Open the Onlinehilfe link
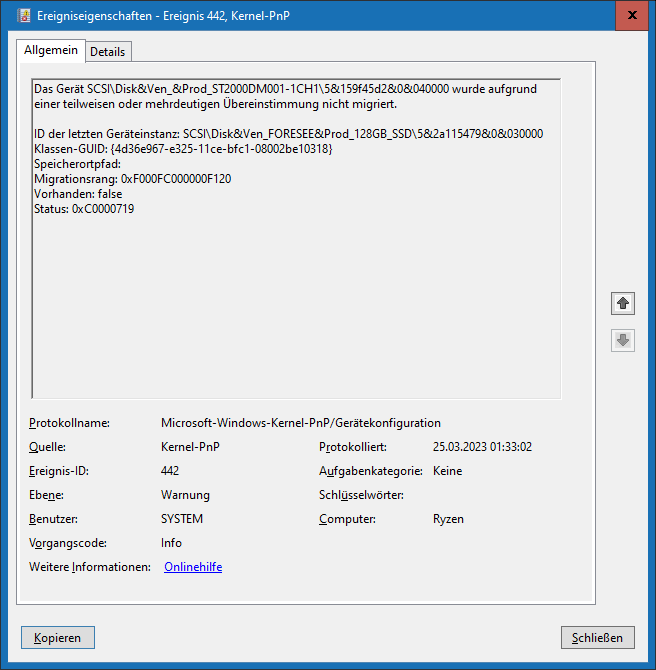 [193, 567]
